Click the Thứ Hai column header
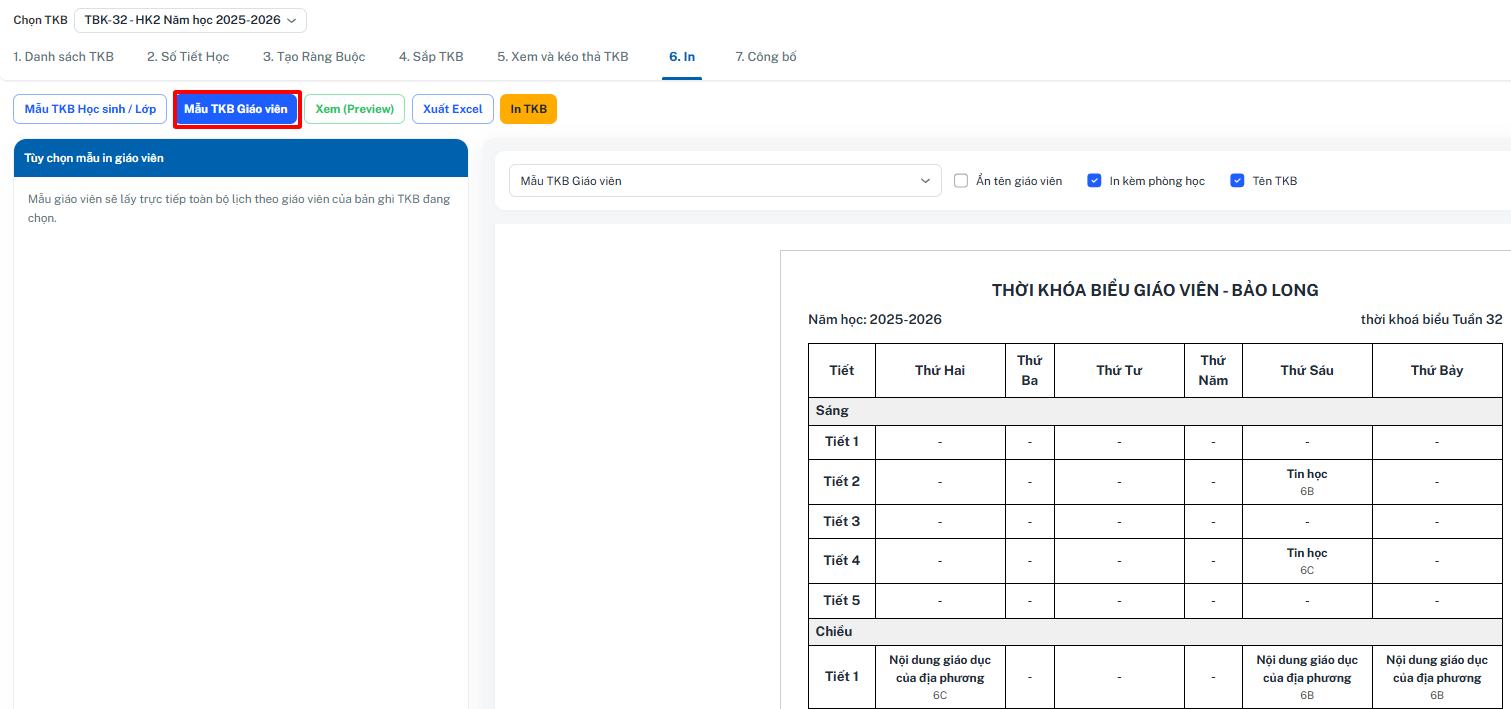The image size is (1511, 709). coord(940,370)
